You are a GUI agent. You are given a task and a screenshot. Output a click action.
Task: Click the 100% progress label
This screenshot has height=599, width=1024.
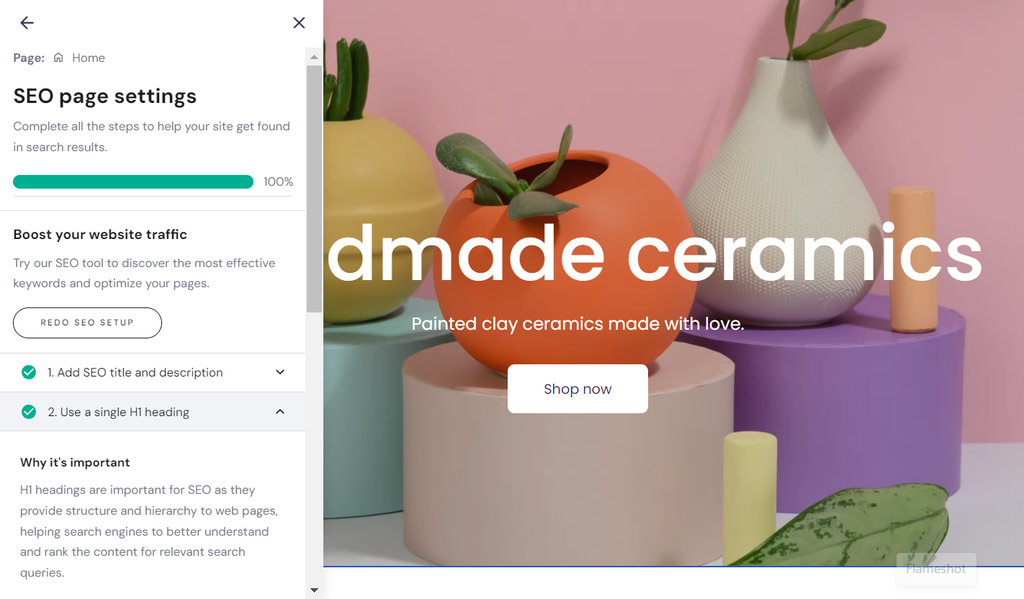[278, 182]
